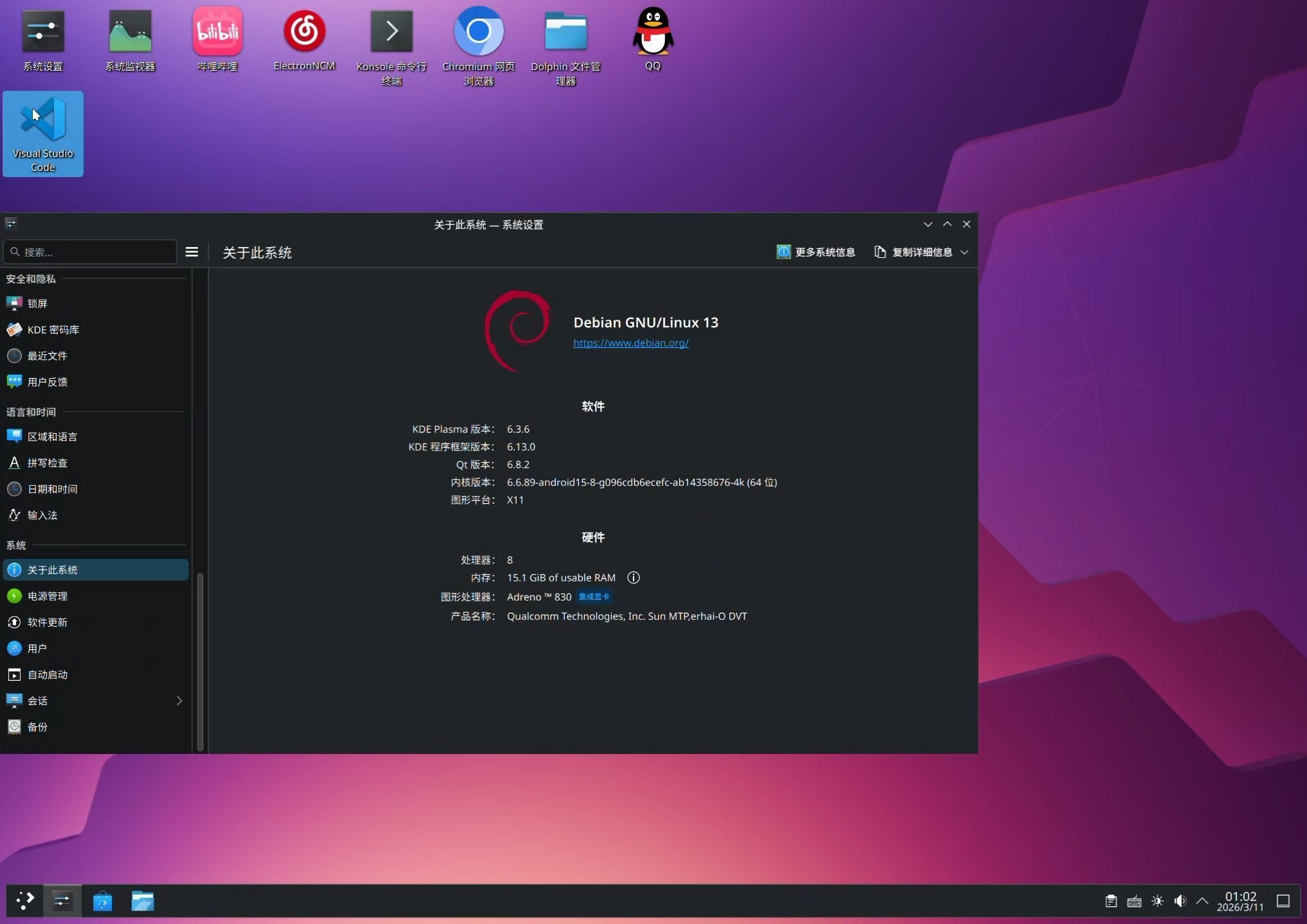The width and height of the screenshot is (1307, 924).
Task: Open the Dolphin file manager taskbar icon
Action: (143, 901)
